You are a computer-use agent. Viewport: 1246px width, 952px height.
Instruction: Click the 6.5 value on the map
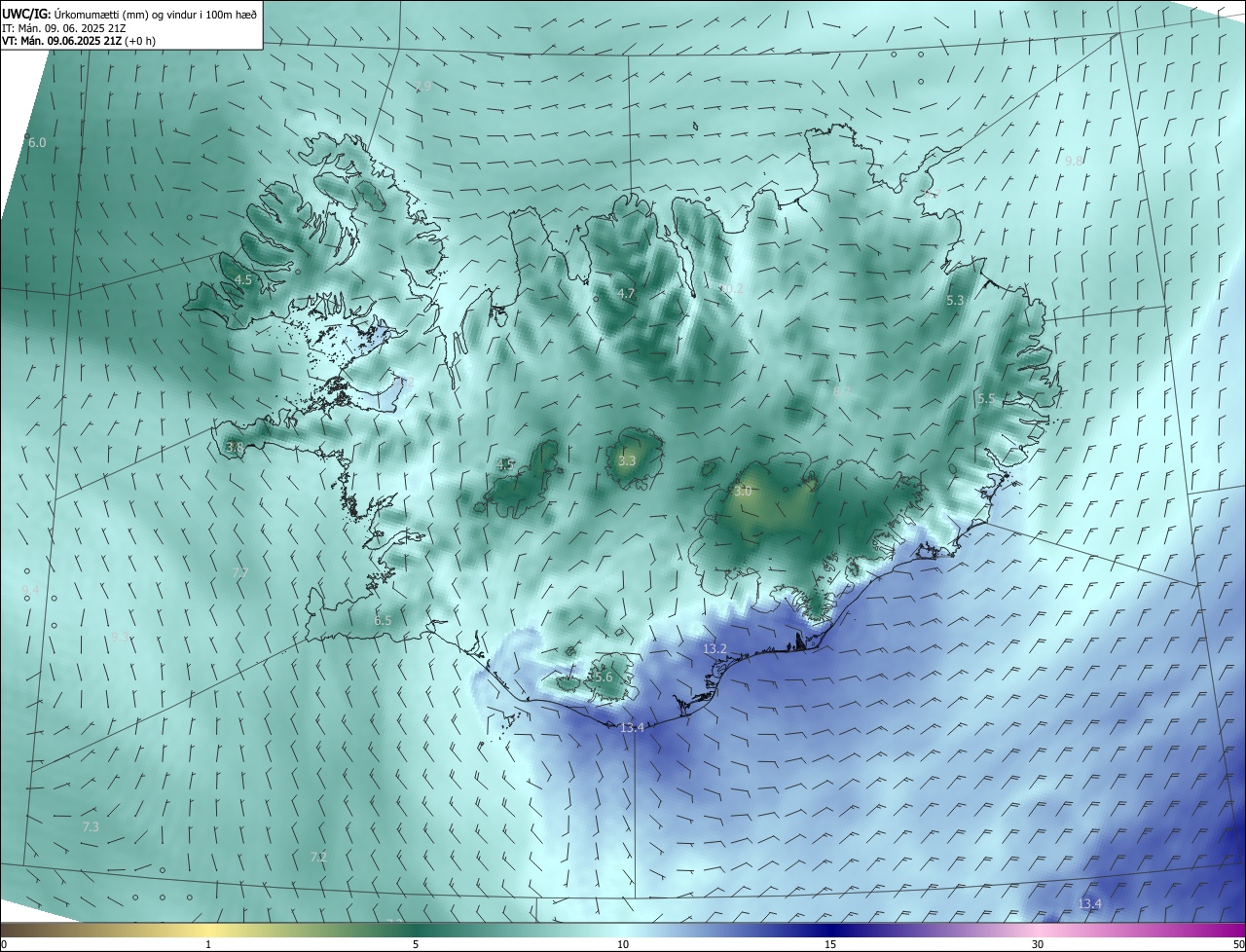(x=383, y=620)
